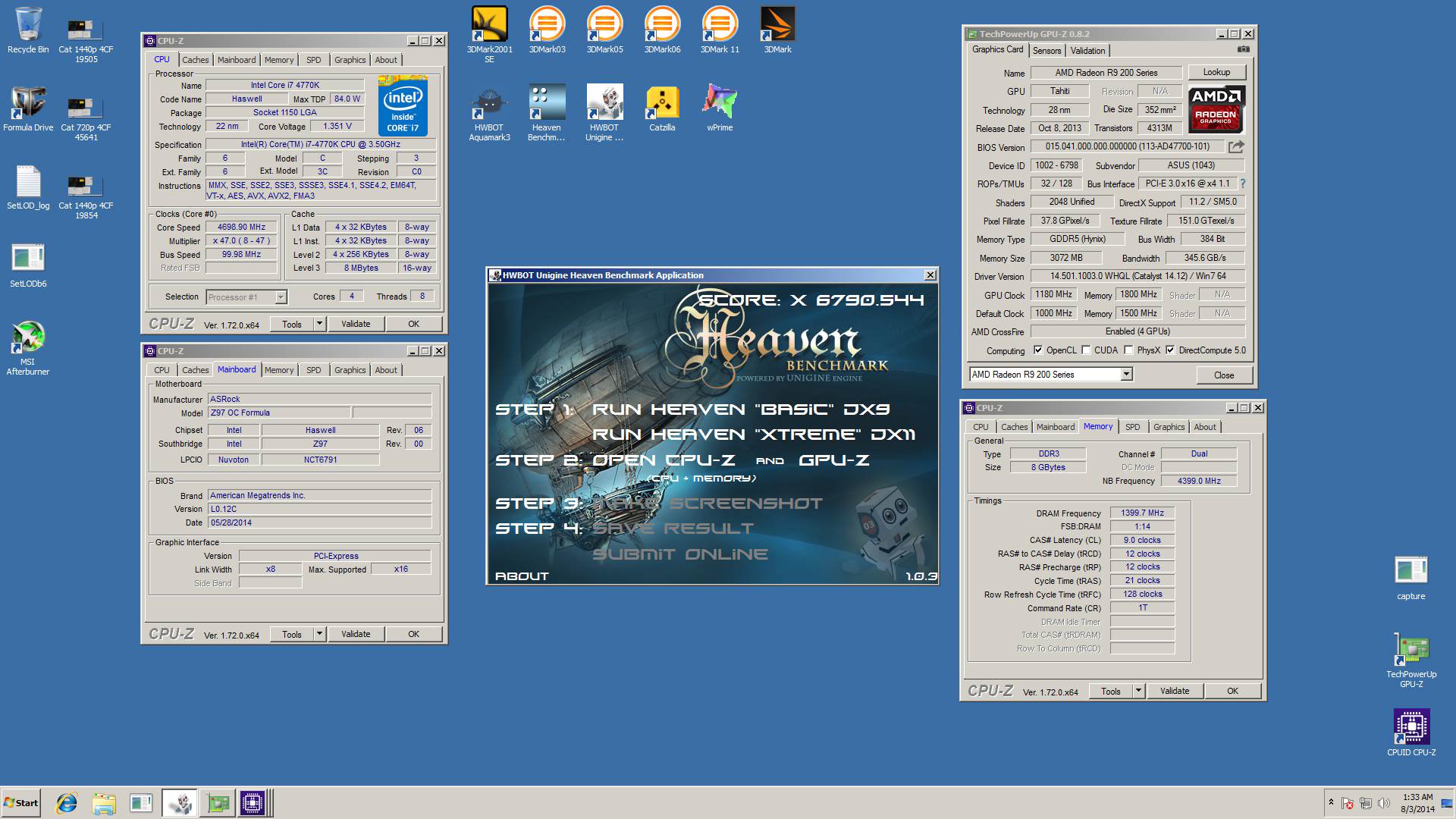1456x819 pixels.
Task: Launch the Catzilla desktop shortcut
Action: [x=662, y=108]
